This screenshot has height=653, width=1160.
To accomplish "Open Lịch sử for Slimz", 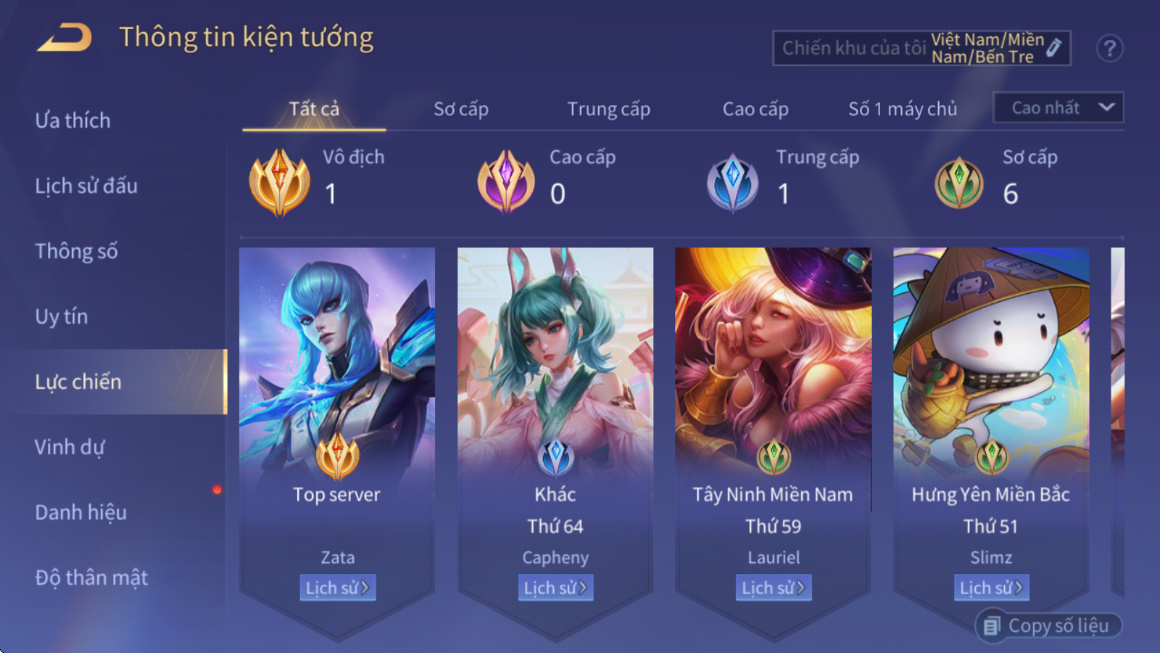I will click(x=991, y=588).
